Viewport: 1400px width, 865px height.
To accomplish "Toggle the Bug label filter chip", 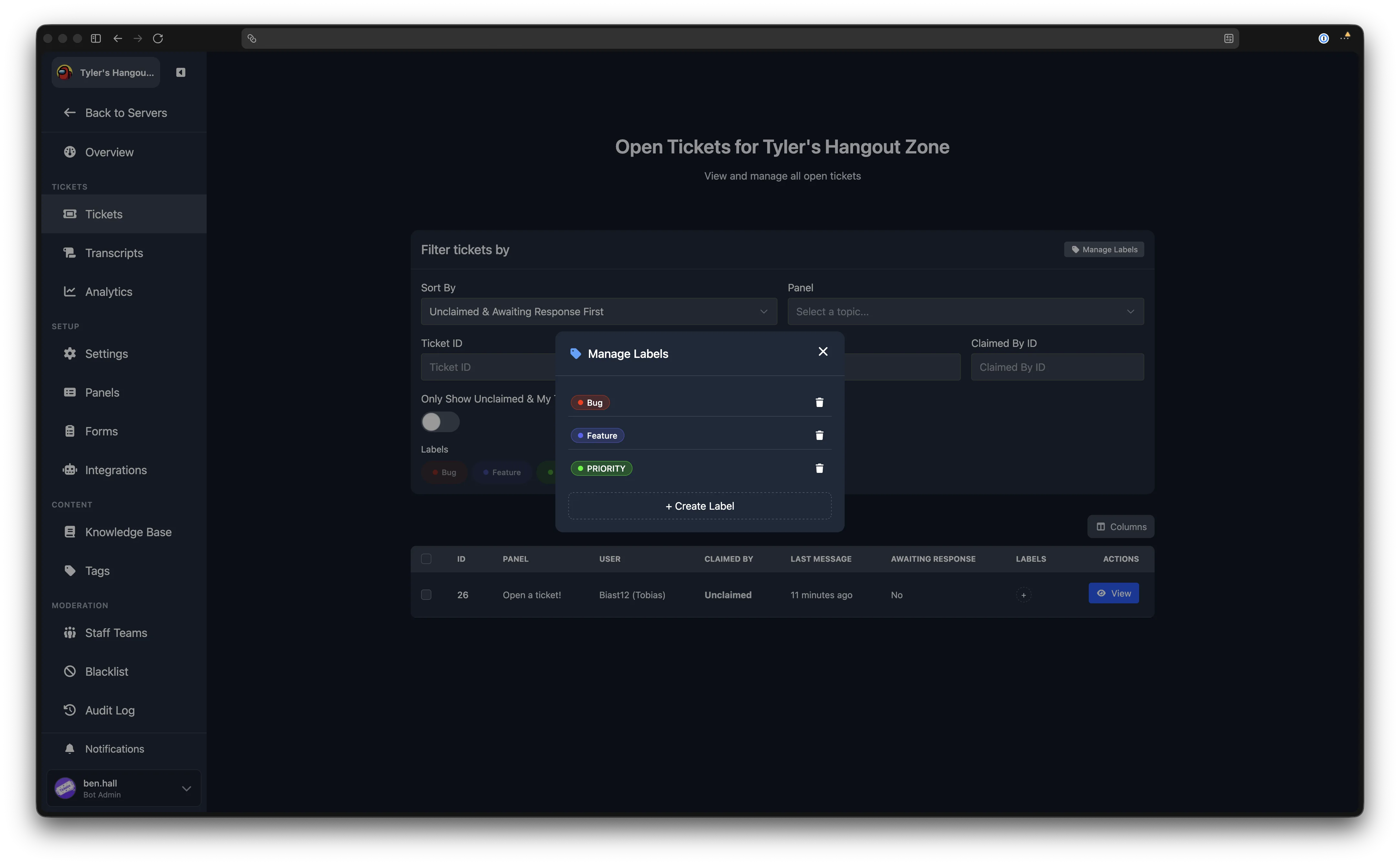I will [x=444, y=473].
